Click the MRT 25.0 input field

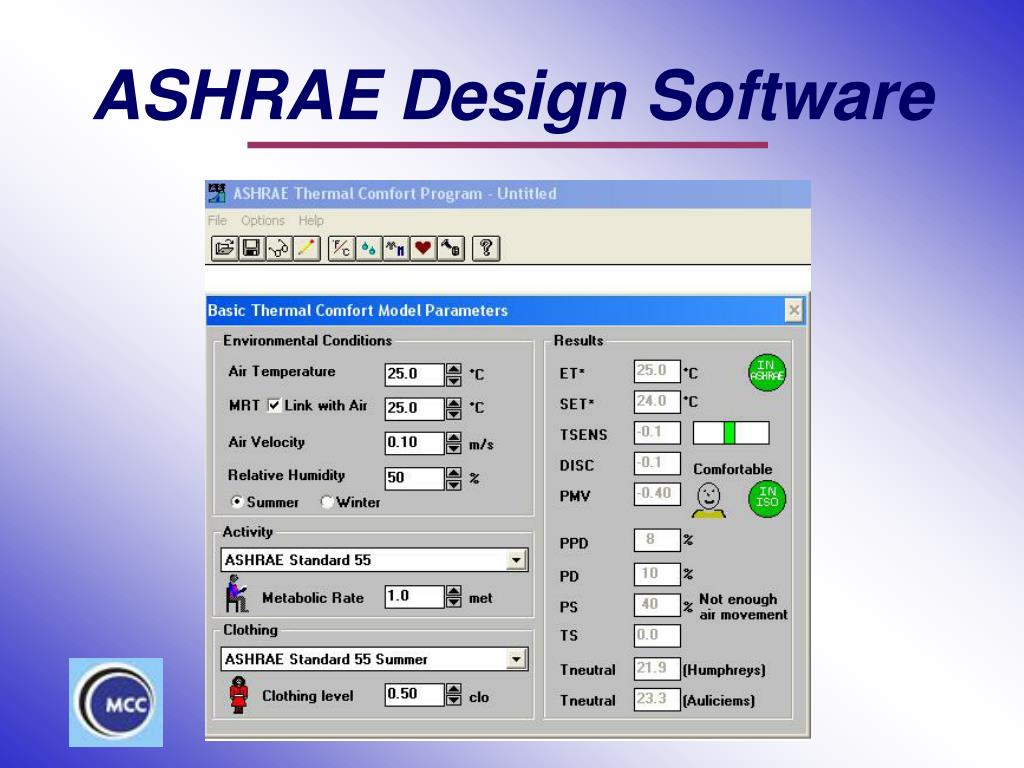pos(414,408)
